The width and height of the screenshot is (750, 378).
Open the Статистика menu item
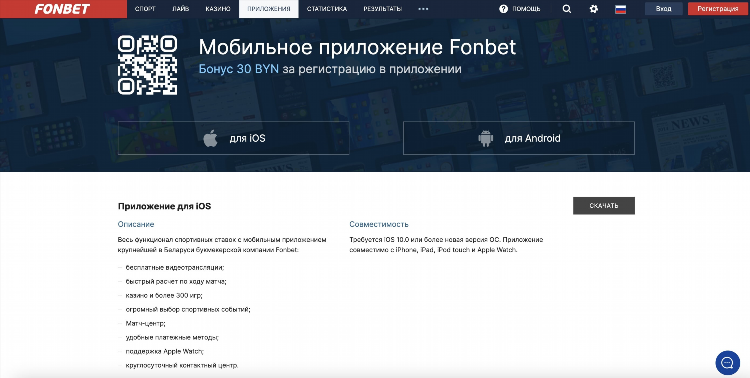(327, 9)
